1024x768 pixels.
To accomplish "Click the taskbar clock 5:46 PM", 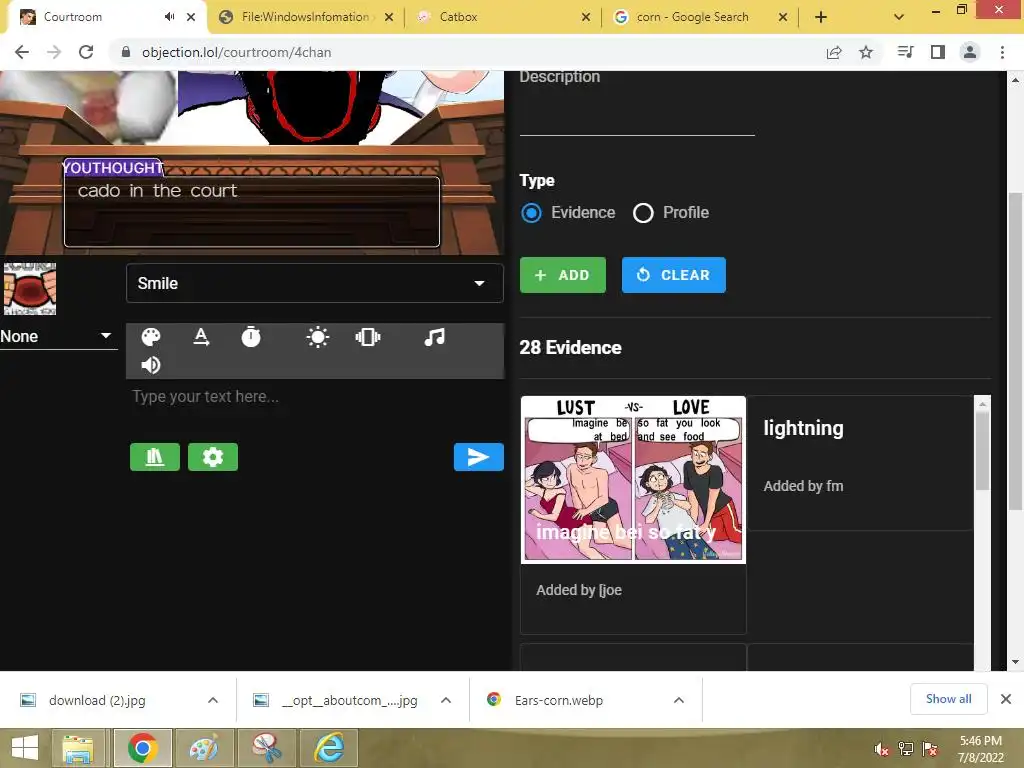I will [x=980, y=741].
